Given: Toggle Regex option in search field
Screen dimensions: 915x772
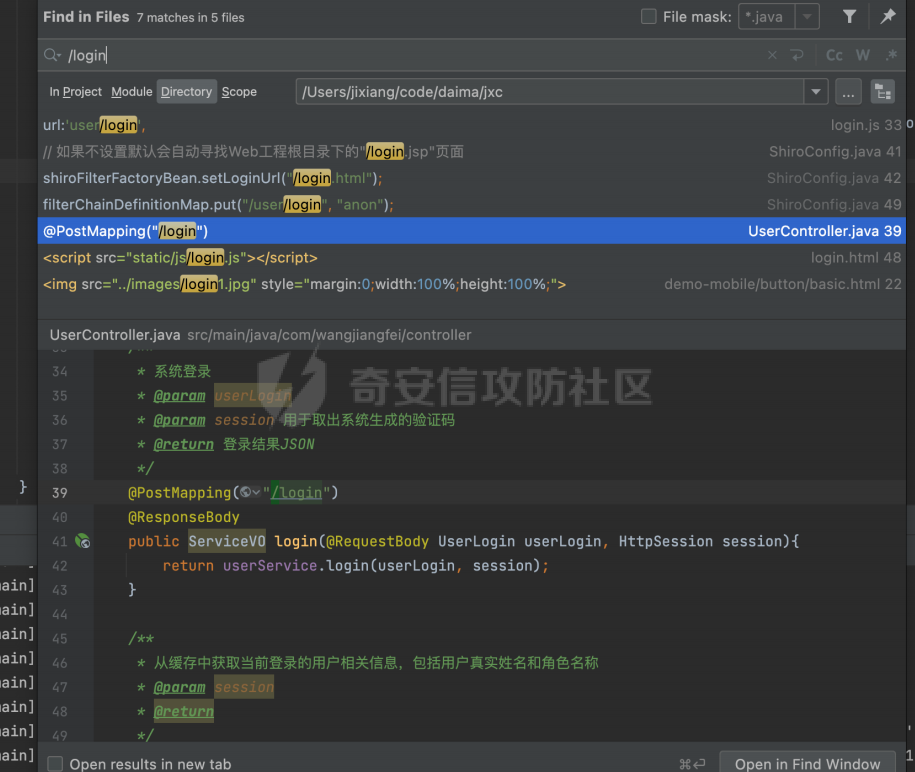Looking at the screenshot, I should [x=891, y=55].
